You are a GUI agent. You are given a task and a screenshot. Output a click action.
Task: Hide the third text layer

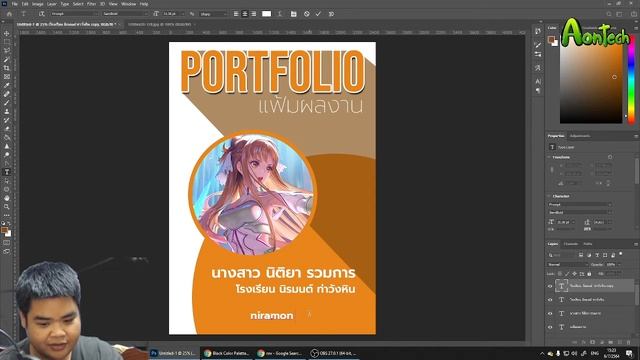coord(550,313)
